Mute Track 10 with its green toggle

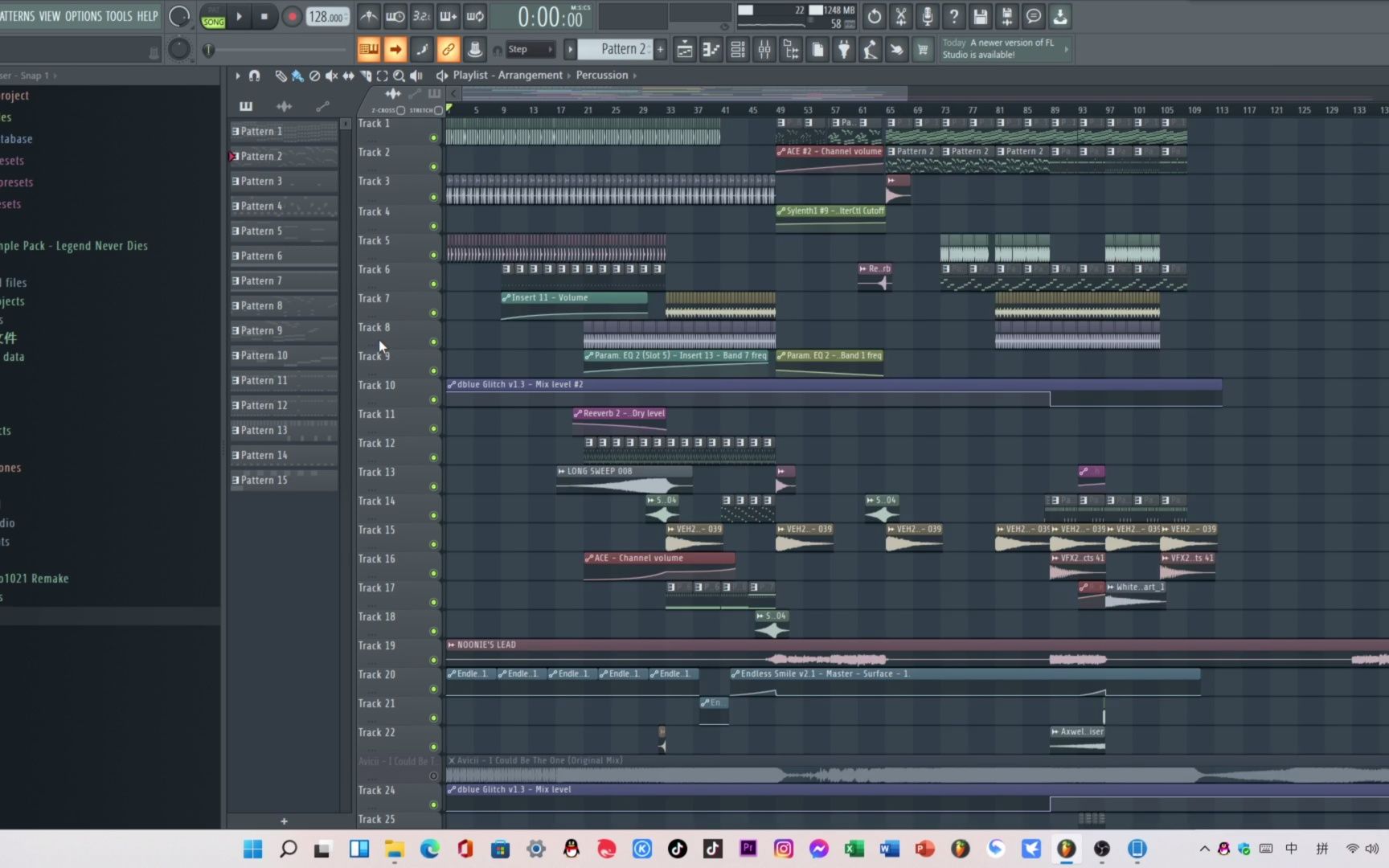pyautogui.click(x=433, y=400)
